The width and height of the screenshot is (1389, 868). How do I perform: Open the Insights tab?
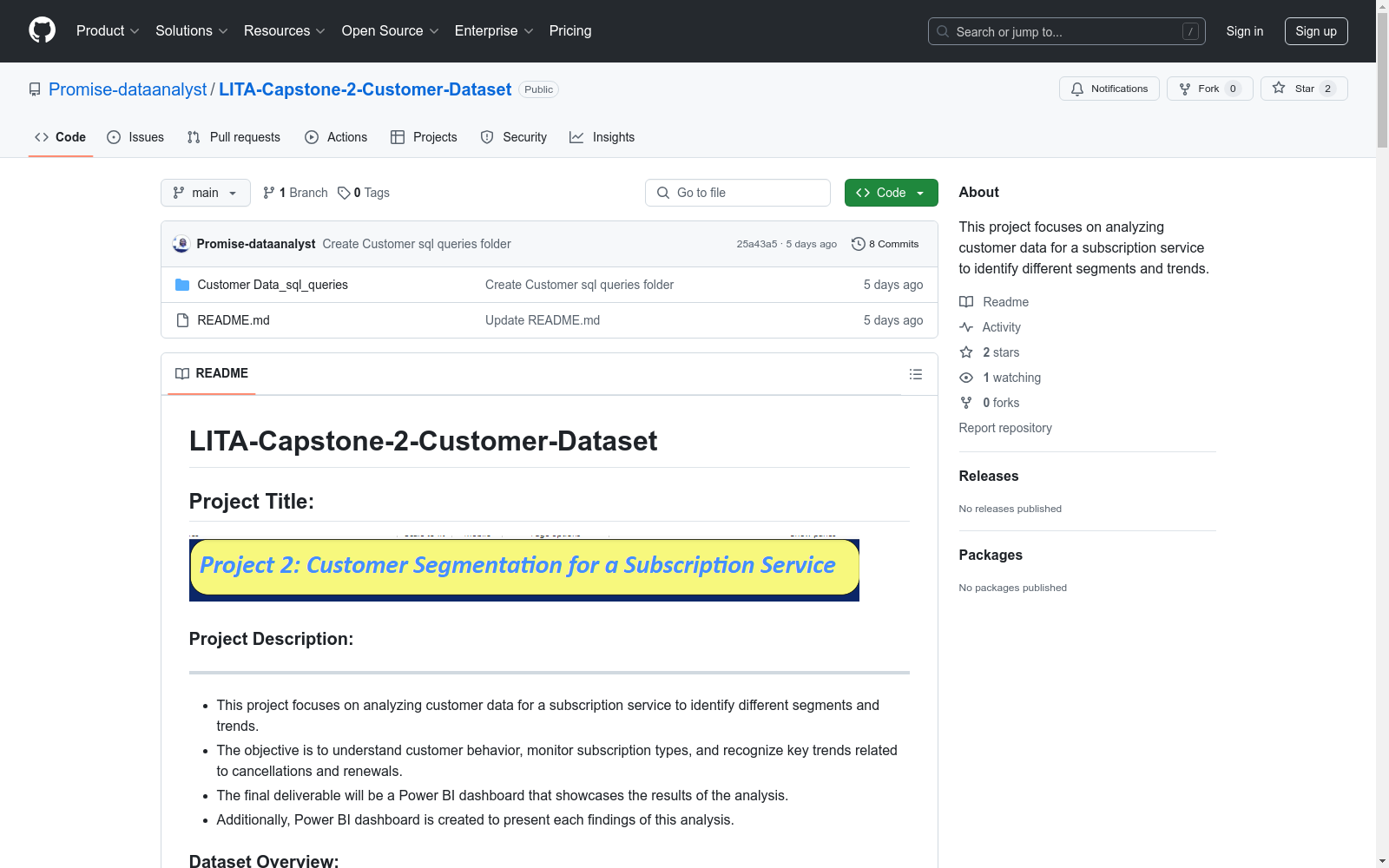(x=602, y=137)
